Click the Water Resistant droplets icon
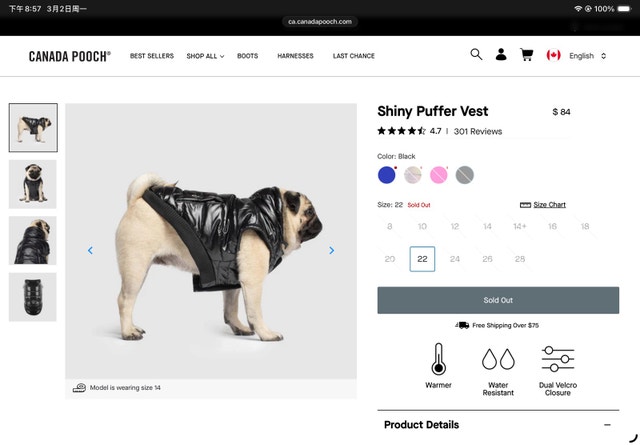The height and width of the screenshot is (445, 640). click(x=498, y=359)
